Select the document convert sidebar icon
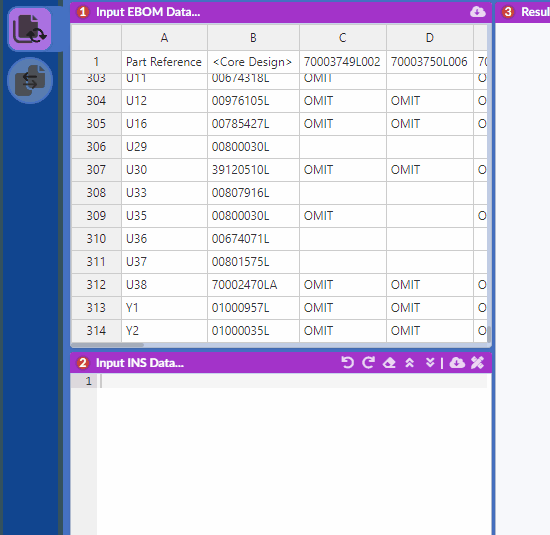Screen dimensions: 550x535 coord(29,29)
